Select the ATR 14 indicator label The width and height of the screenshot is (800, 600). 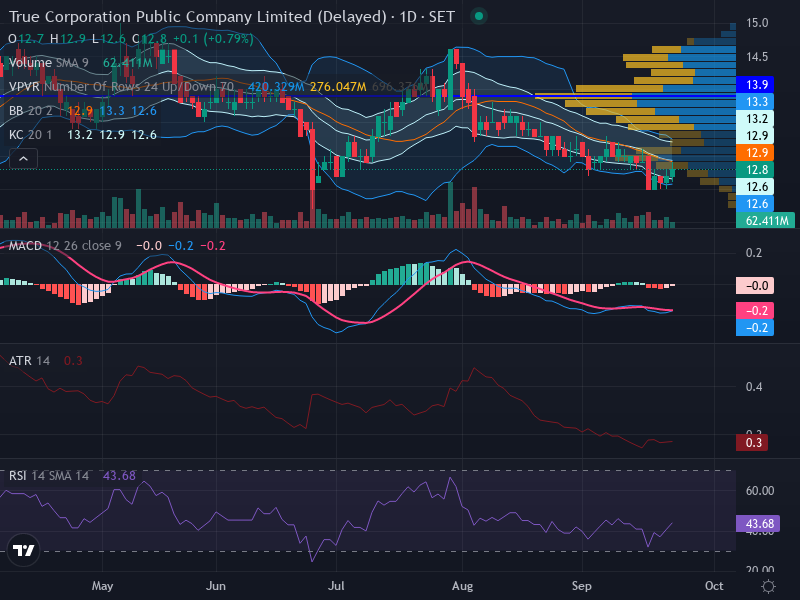coord(30,361)
